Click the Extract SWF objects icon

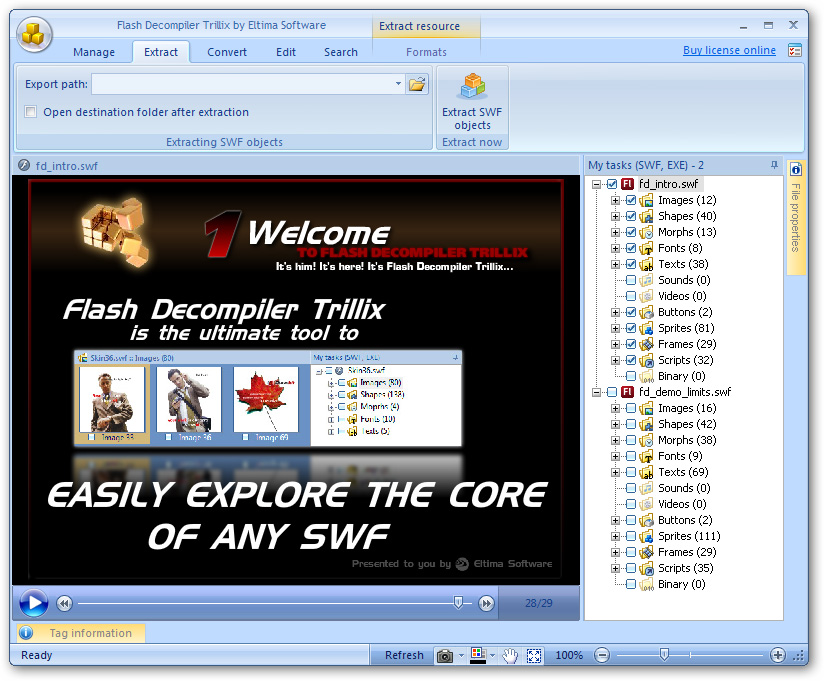click(472, 86)
